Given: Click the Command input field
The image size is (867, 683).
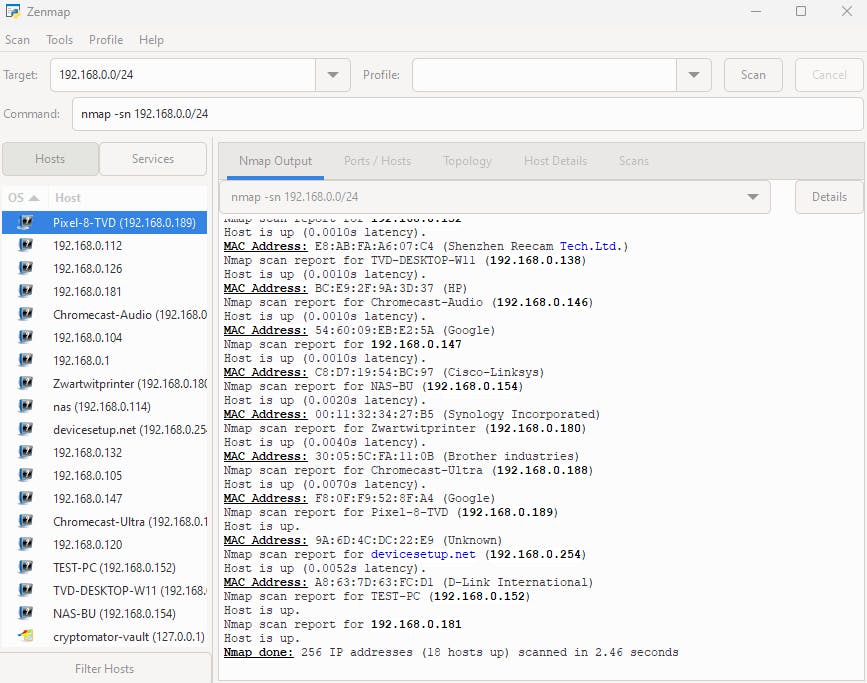Looking at the screenshot, I should (x=467, y=114).
